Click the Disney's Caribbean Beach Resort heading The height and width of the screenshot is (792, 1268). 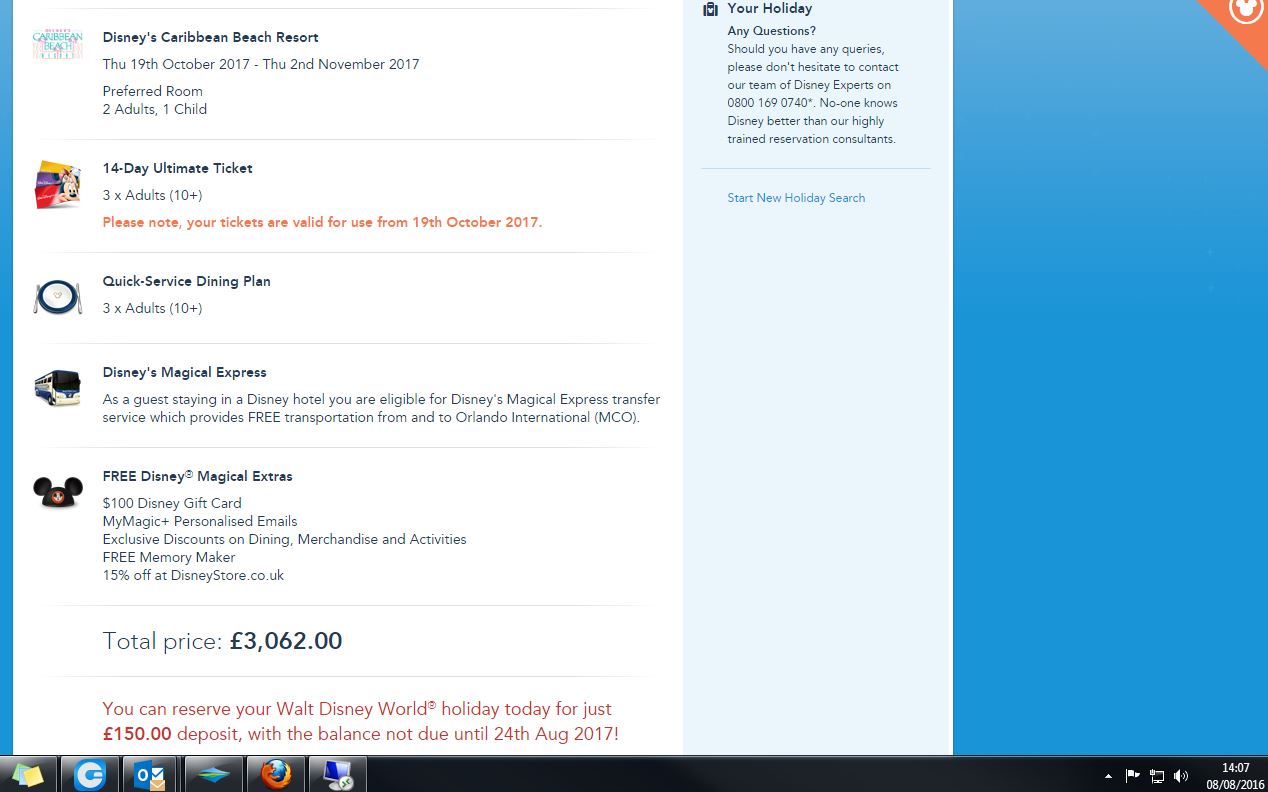pos(210,37)
